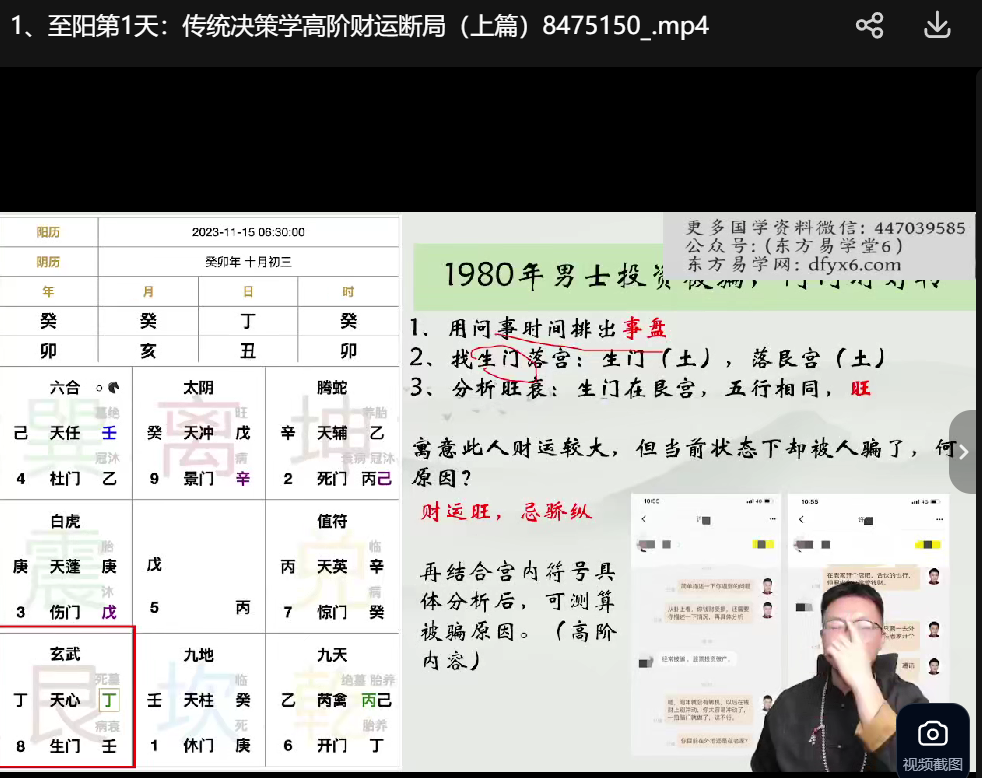Select the 腾蛇 死门 palace cell

tap(333, 433)
